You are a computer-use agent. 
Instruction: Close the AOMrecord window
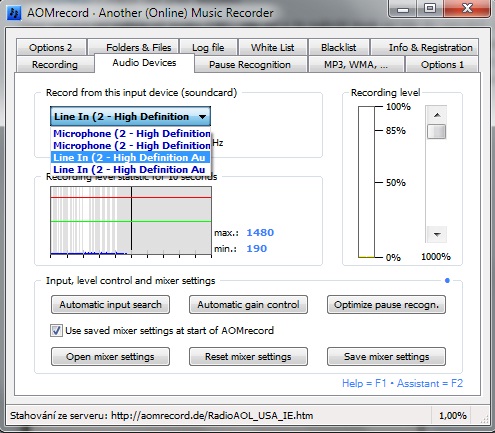tap(467, 9)
